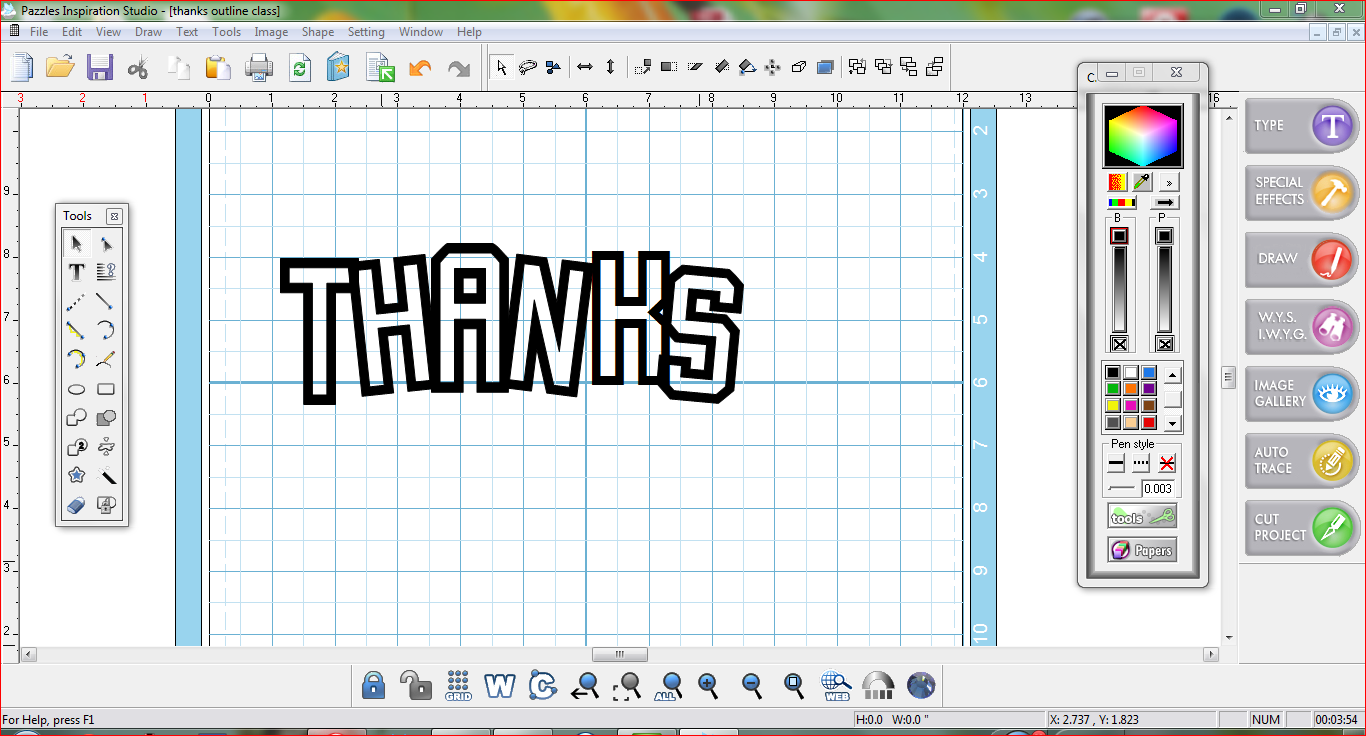
Task: Expand color panel with double-arrow button
Action: point(1169,182)
